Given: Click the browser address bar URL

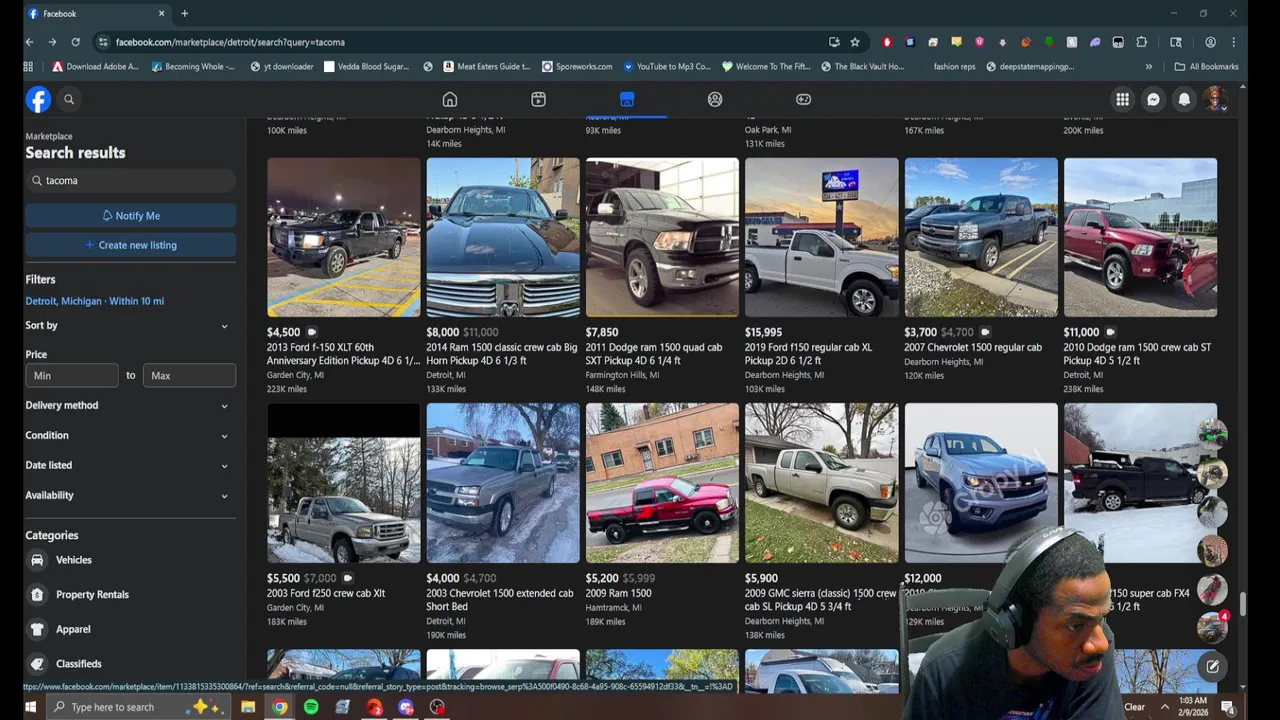Looking at the screenshot, I should [x=230, y=42].
